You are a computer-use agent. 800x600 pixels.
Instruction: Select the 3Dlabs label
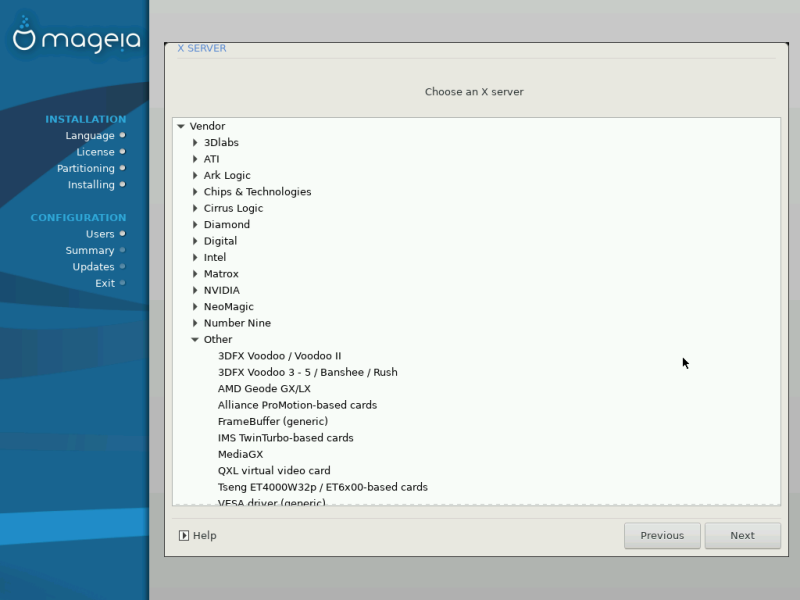click(x=221, y=142)
